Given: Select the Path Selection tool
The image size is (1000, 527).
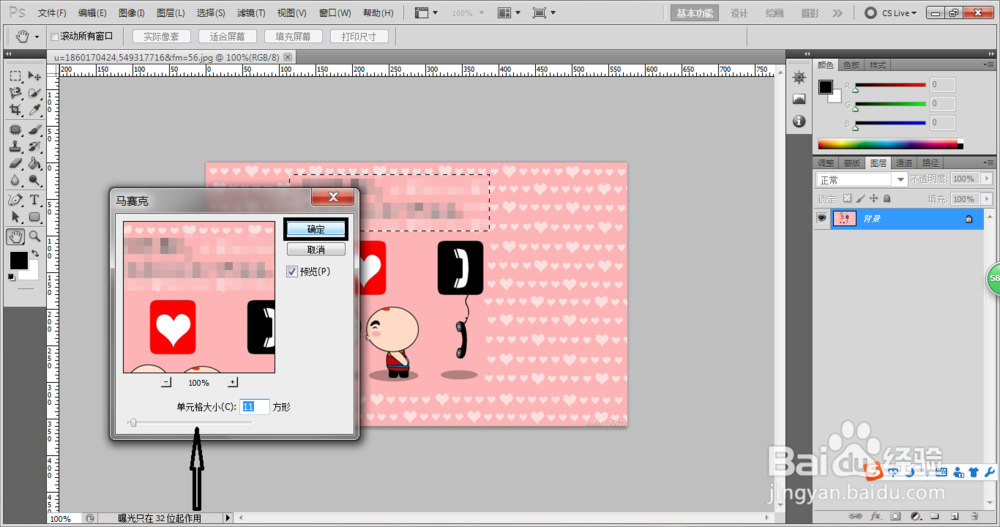Looking at the screenshot, I should [15, 217].
